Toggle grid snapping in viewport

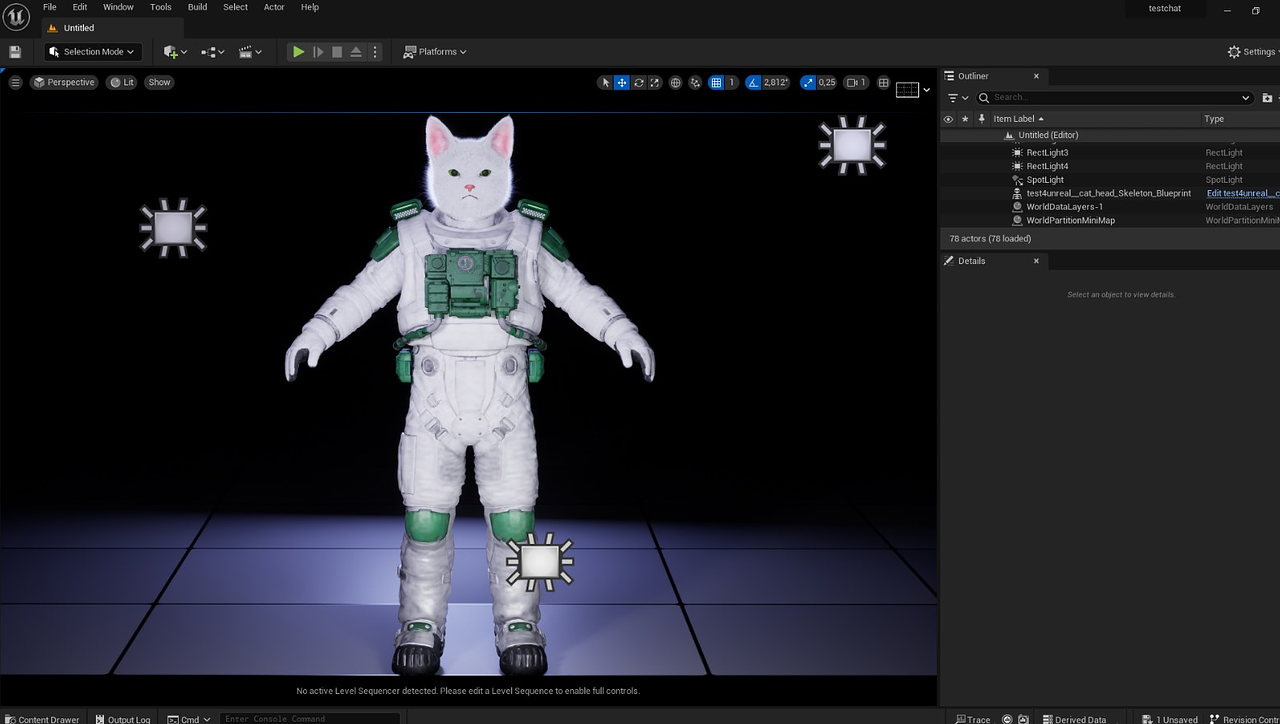point(716,83)
